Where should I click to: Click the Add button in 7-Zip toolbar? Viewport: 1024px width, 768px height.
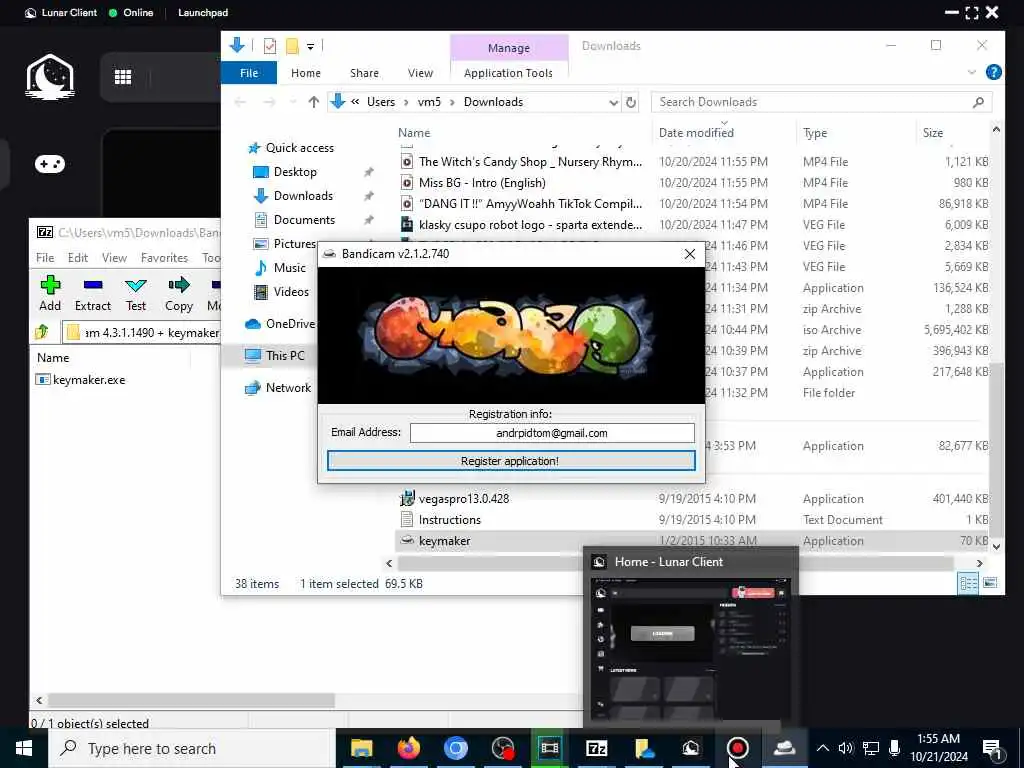click(x=50, y=293)
